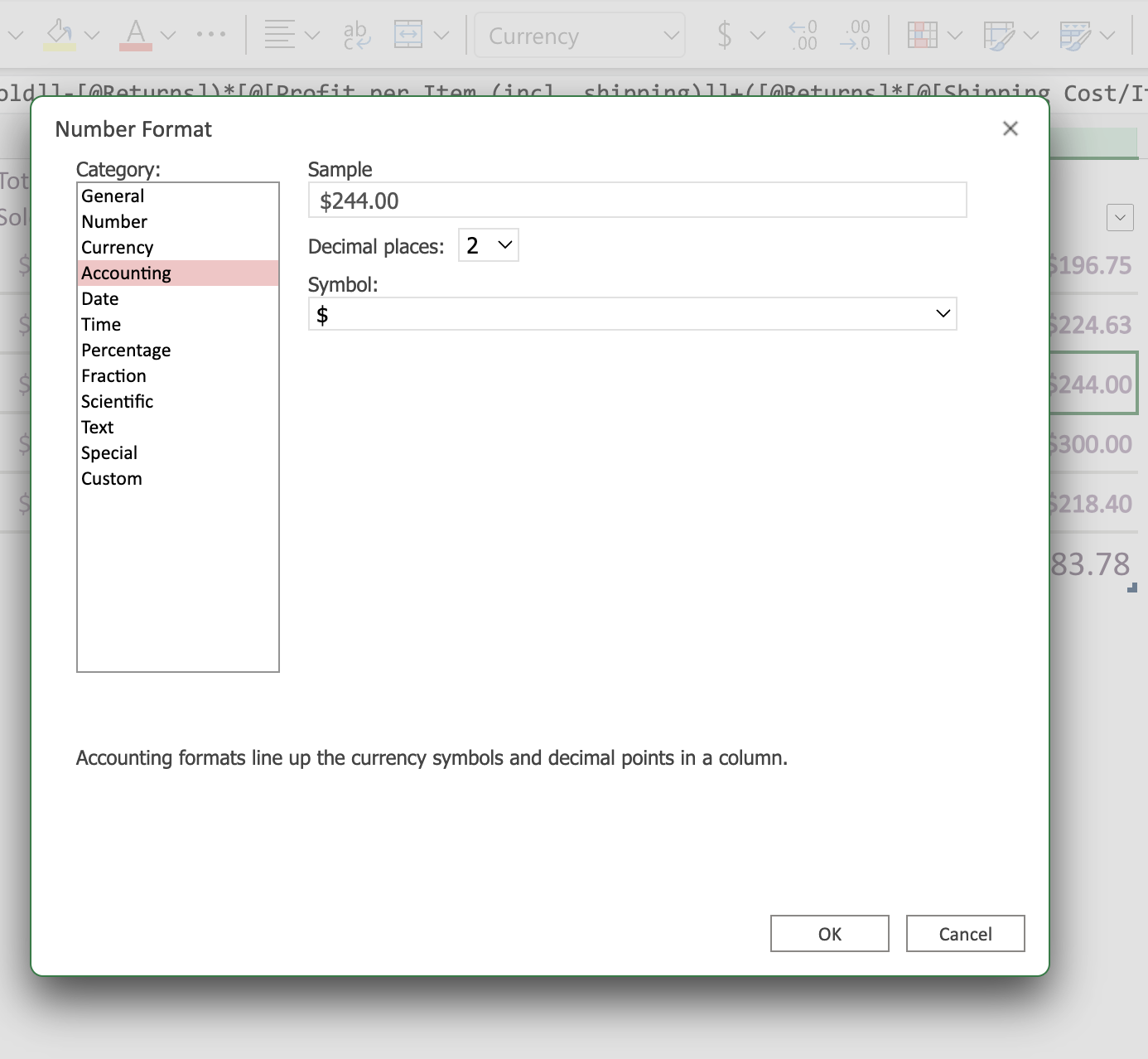Select the fill color paint bucket icon
This screenshot has height=1059, width=1148.
point(60,35)
